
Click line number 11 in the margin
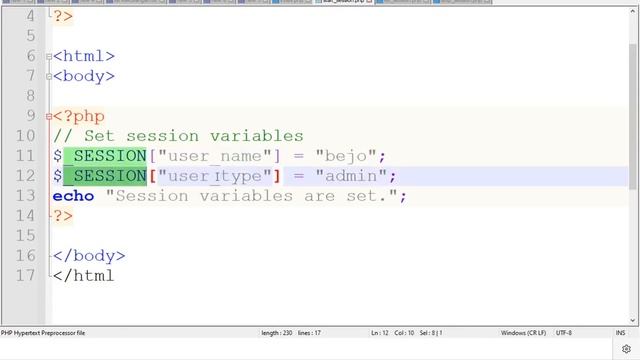click(26, 156)
